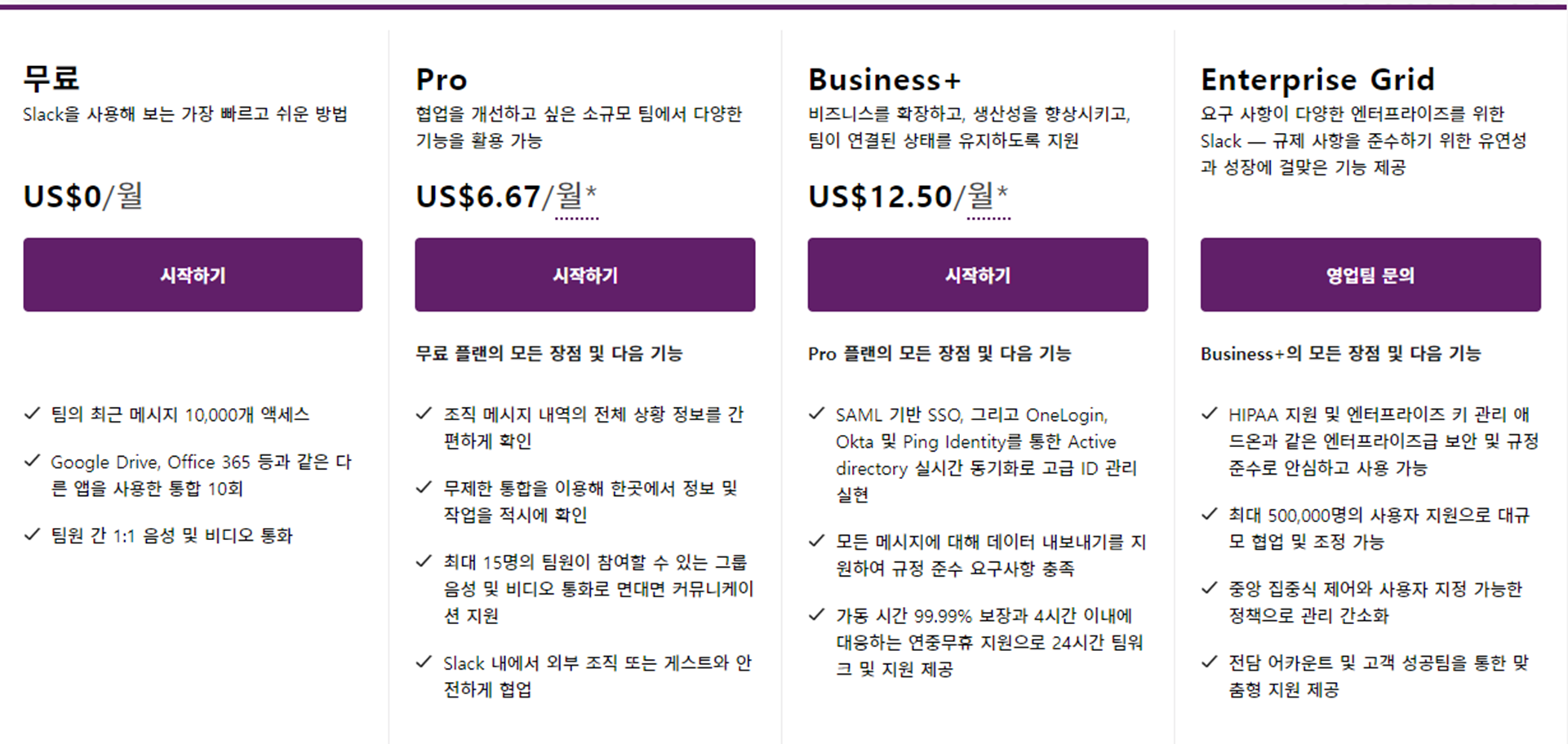Click 시작하기 button under the Pro plan
The width and height of the screenshot is (1568, 744).
(584, 275)
